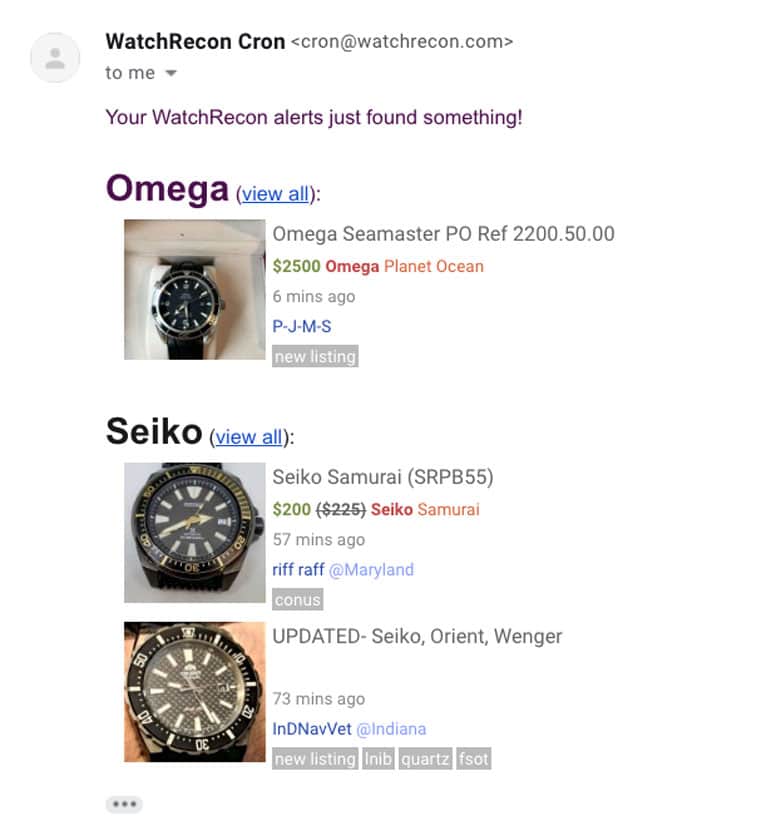Click the @Indiana location link
This screenshot has width=783, height=821.
tap(391, 729)
